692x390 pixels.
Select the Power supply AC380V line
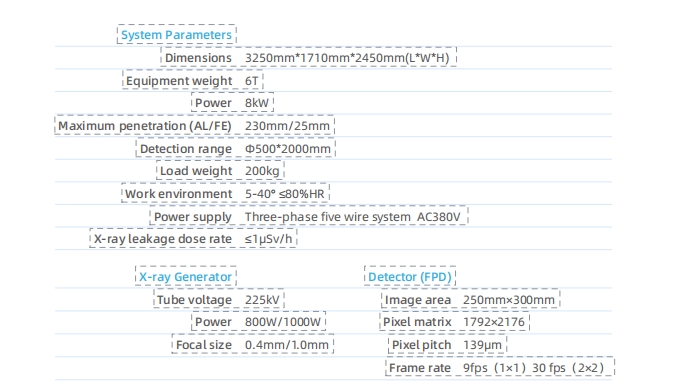pos(308,216)
